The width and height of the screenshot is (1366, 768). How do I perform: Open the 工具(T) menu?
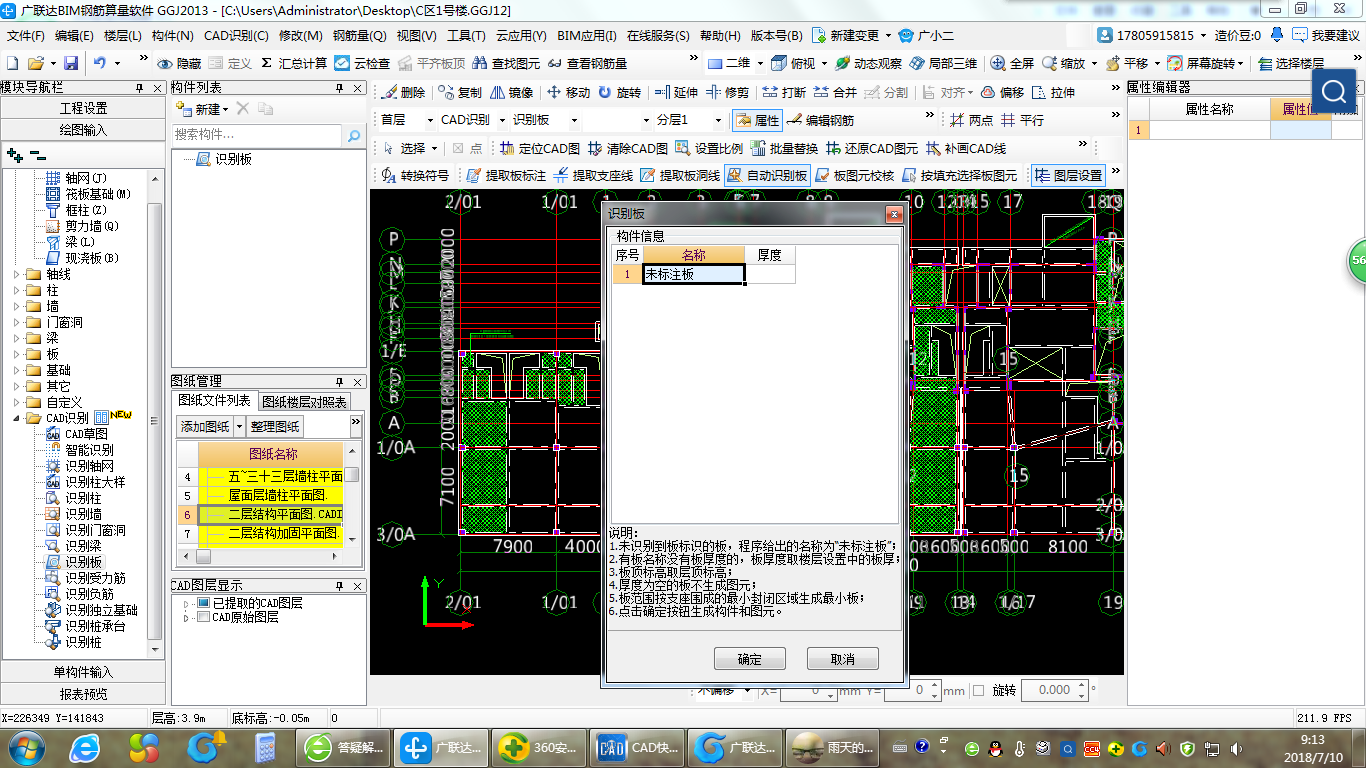[x=466, y=35]
